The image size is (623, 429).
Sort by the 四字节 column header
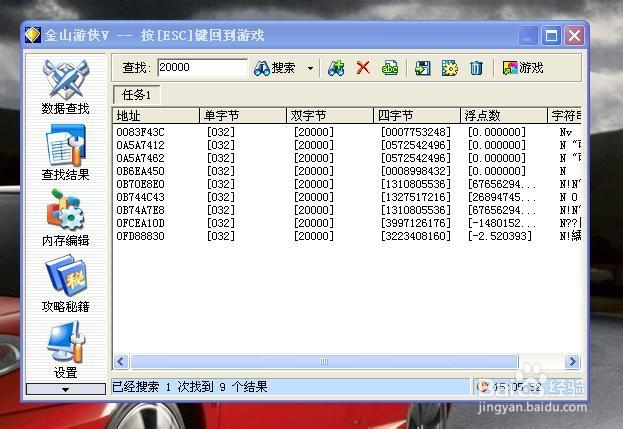pos(417,116)
